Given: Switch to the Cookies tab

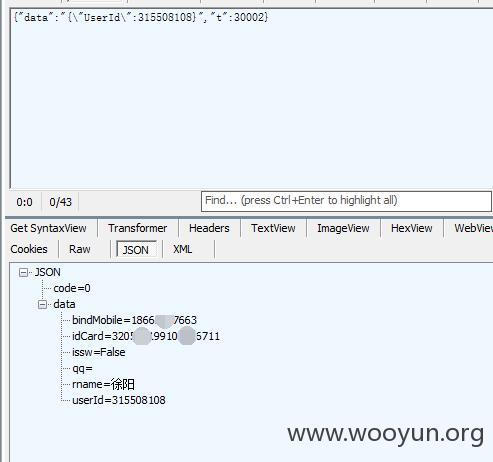Looking at the screenshot, I should coord(29,249).
